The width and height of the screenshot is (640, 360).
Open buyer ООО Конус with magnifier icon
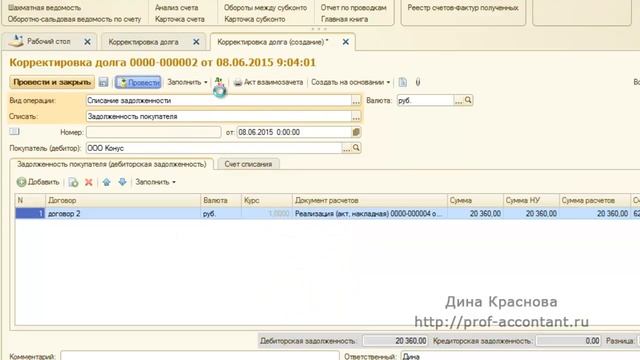[x=356, y=148]
